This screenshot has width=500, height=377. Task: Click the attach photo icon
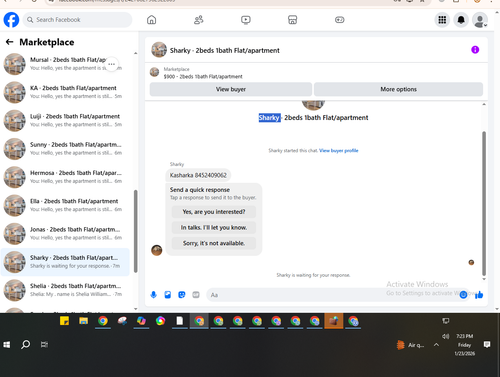(168, 295)
